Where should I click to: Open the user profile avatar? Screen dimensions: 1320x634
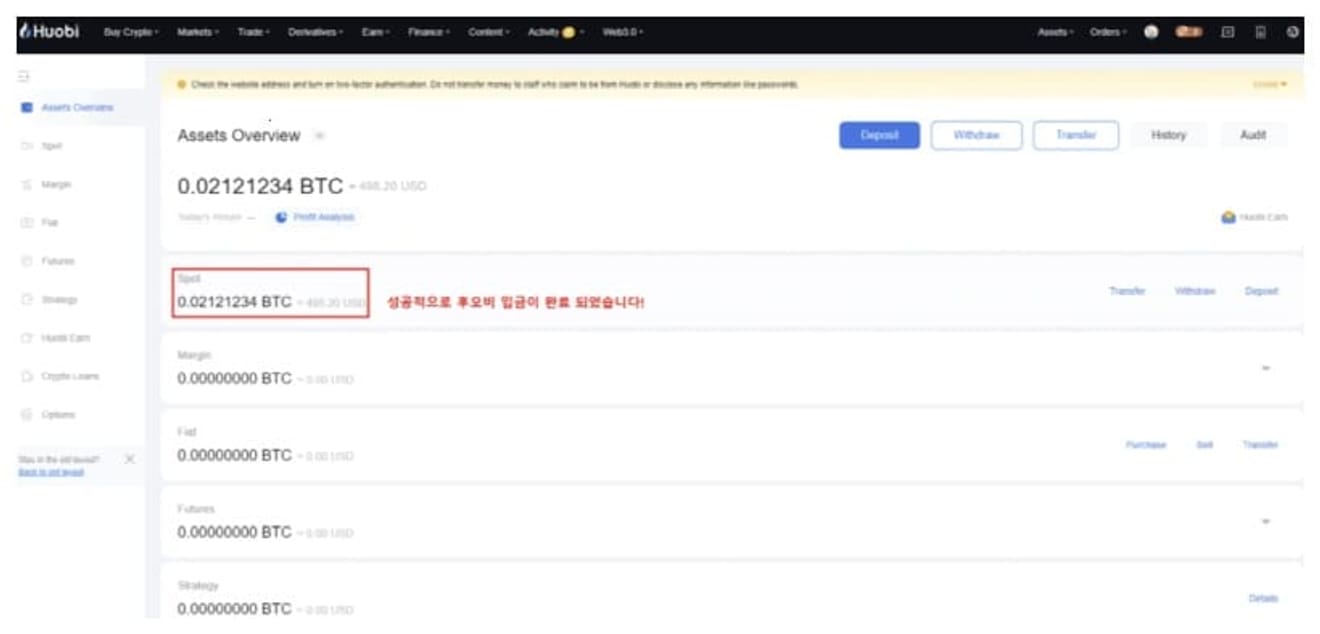click(x=1151, y=32)
